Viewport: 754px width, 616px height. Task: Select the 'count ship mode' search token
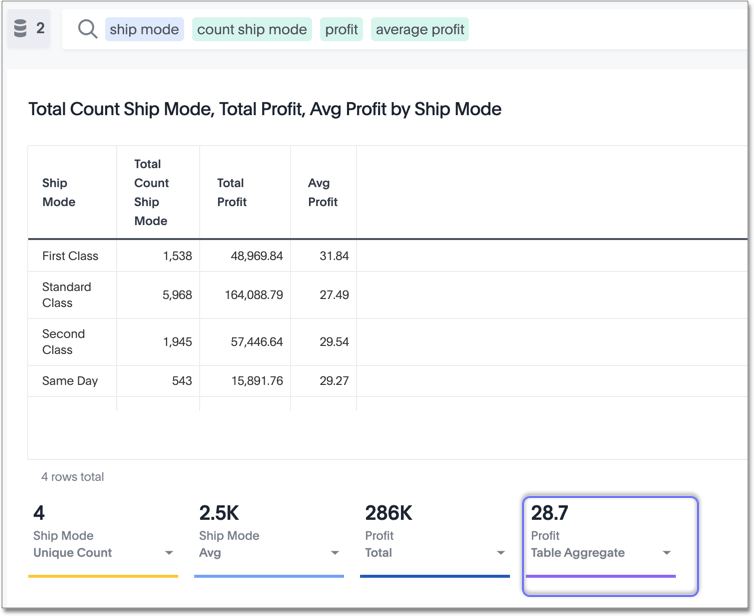(252, 30)
